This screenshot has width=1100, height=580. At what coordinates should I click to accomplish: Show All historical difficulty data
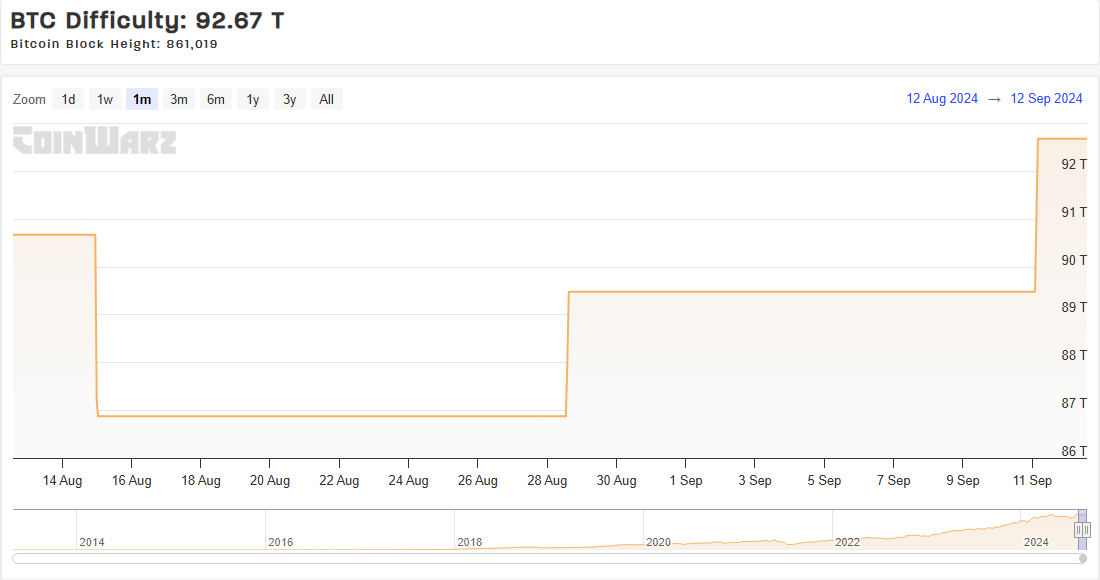[326, 99]
